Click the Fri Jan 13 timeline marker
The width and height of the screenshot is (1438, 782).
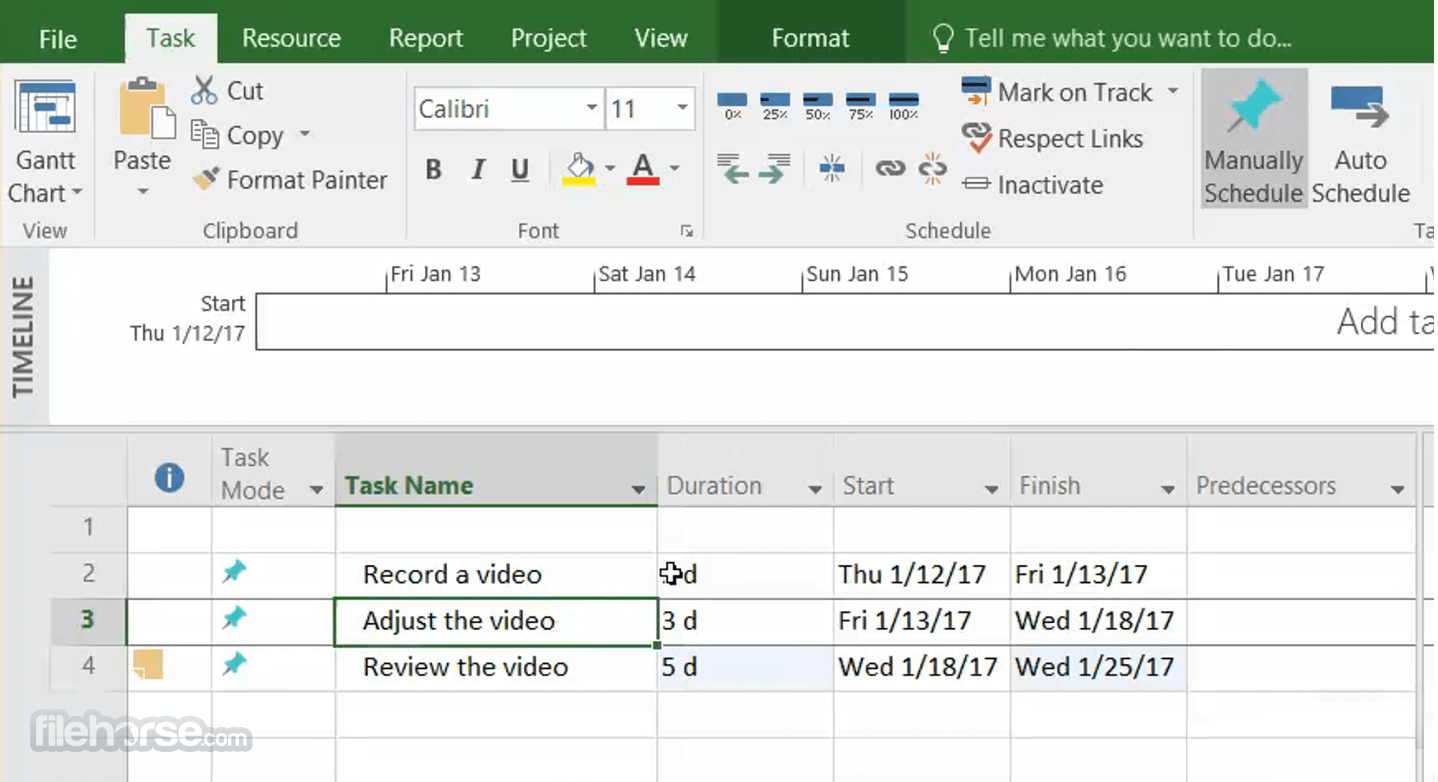[435, 274]
